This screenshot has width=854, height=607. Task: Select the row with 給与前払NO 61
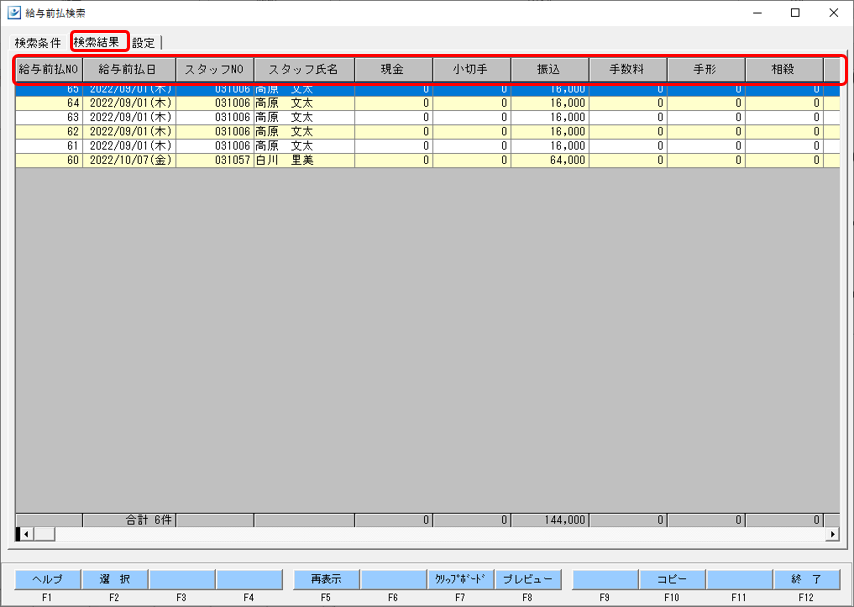click(x=428, y=146)
